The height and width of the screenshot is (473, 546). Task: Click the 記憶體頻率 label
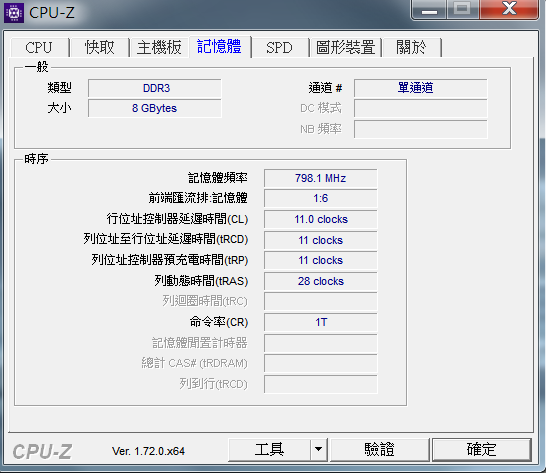pyautogui.click(x=218, y=178)
